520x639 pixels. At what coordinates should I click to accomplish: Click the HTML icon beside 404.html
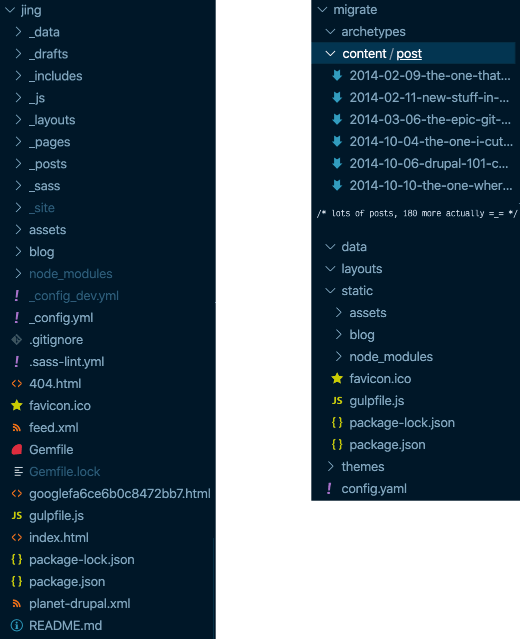pos(17,383)
